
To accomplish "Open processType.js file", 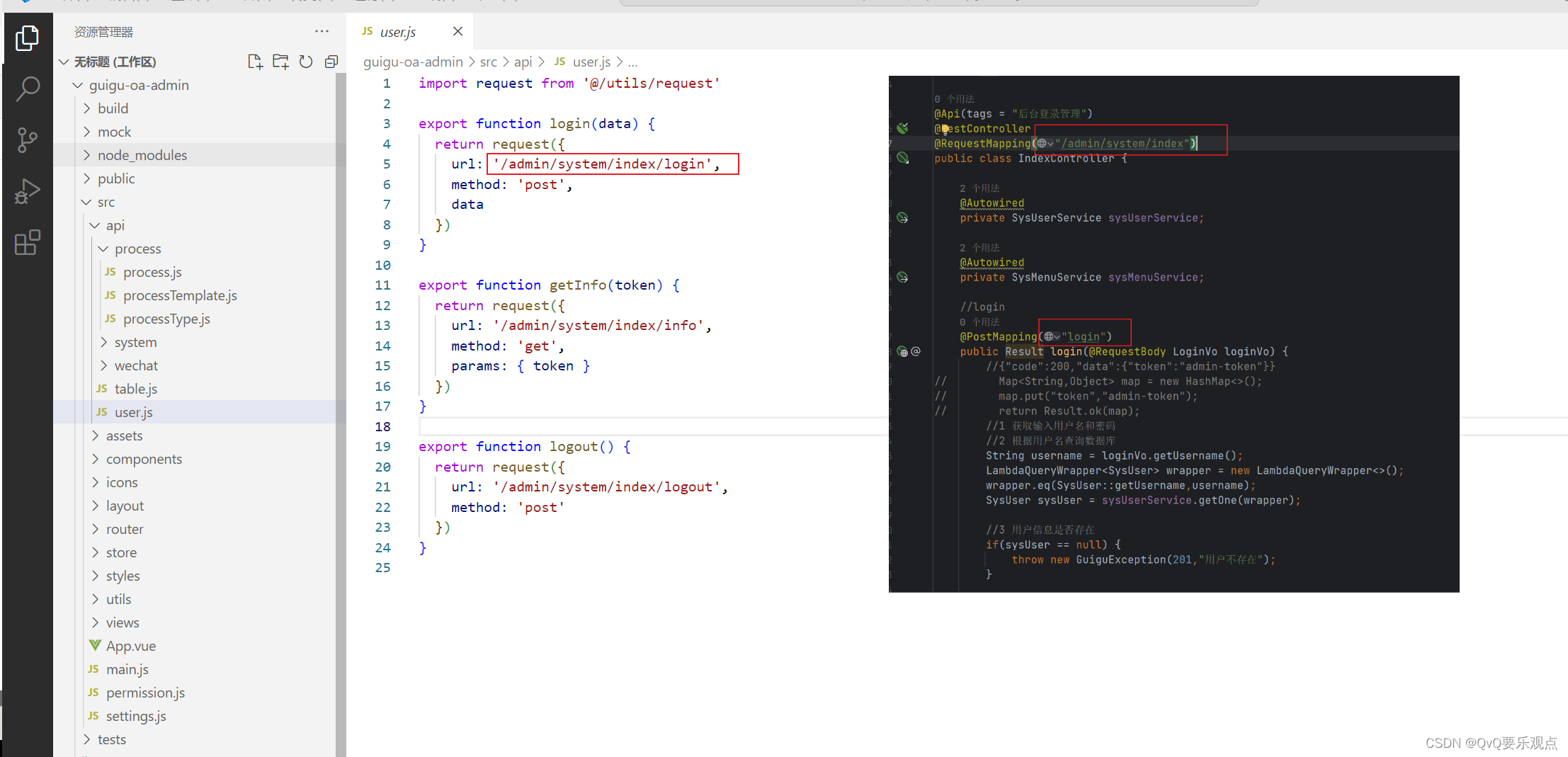I will point(166,319).
